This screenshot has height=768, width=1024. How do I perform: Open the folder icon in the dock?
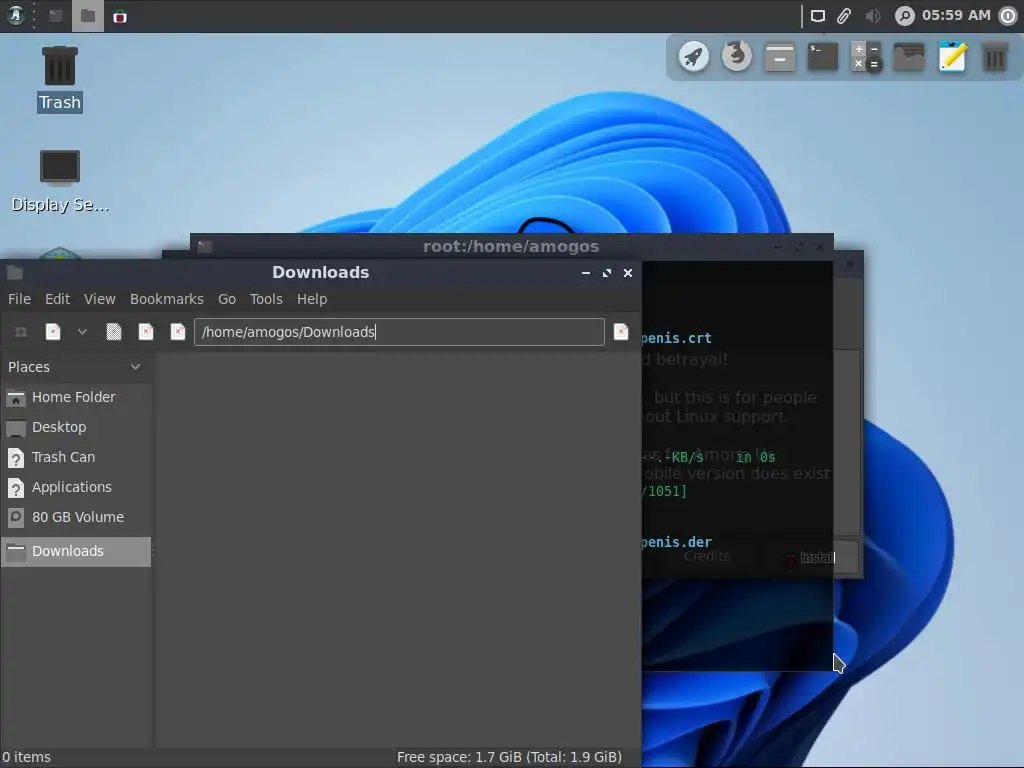[x=909, y=57]
